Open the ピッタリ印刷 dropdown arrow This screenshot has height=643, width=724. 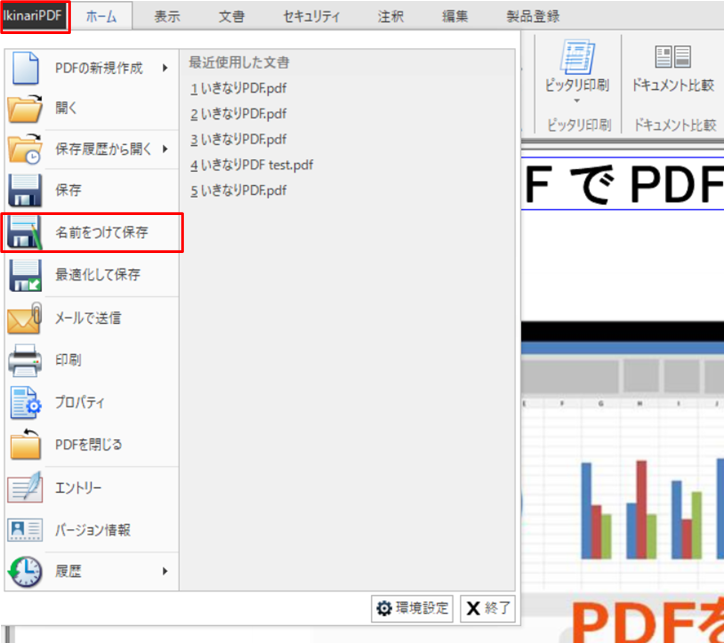tap(577, 101)
